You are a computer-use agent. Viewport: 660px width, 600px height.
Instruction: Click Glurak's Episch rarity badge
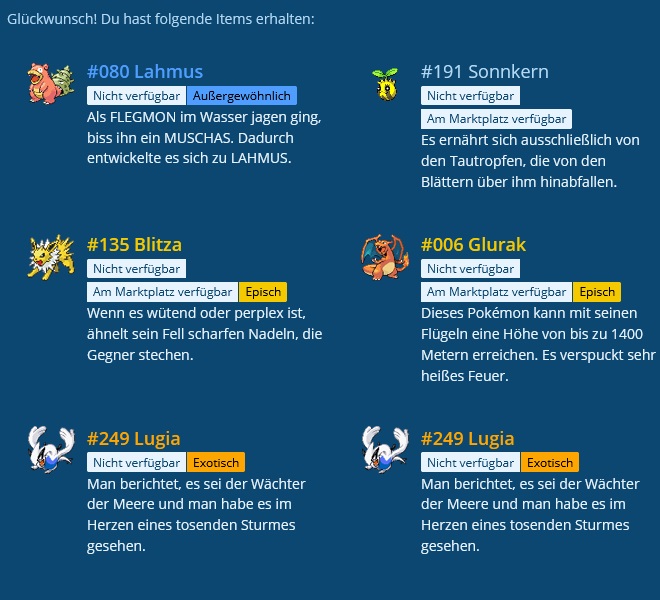coord(597,292)
